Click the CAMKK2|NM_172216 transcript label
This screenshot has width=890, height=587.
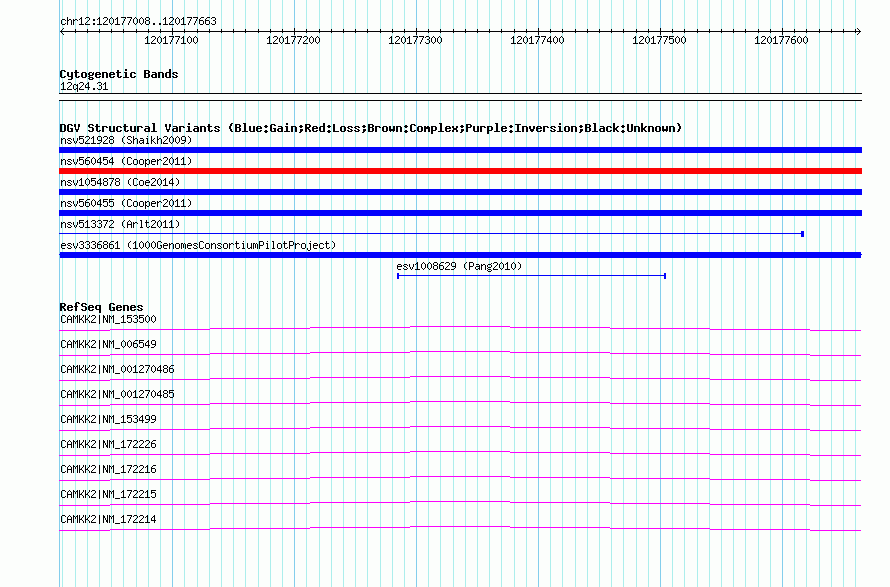coord(108,469)
